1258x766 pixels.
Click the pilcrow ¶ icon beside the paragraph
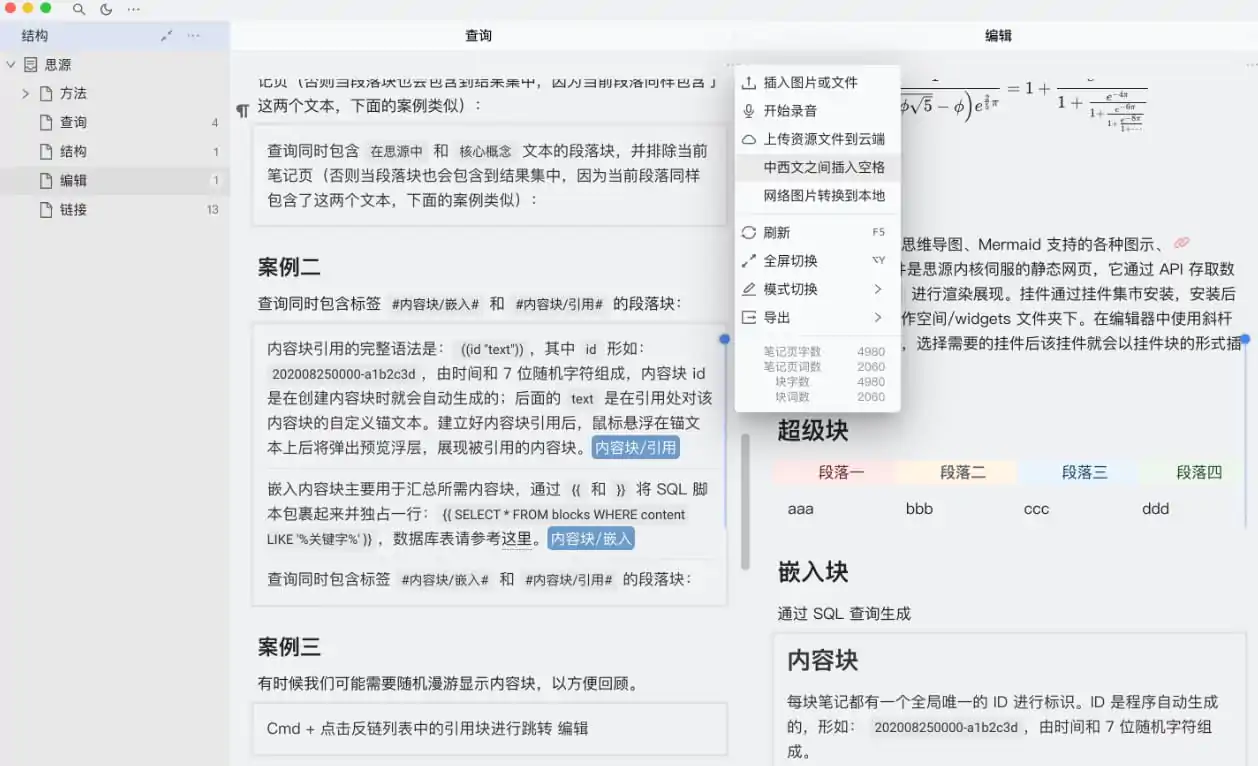point(243,110)
